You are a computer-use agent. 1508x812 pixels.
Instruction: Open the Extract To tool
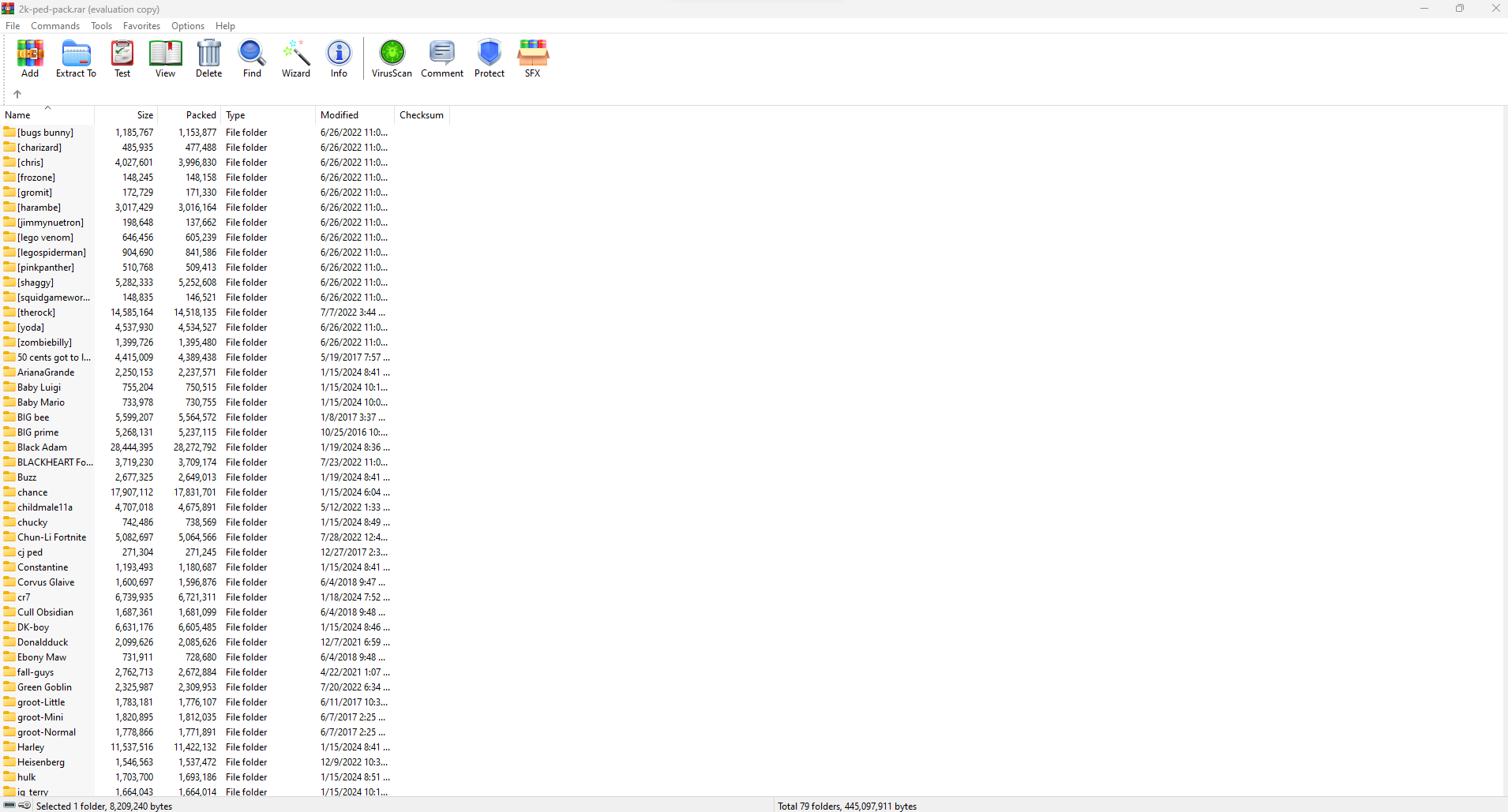[x=76, y=58]
